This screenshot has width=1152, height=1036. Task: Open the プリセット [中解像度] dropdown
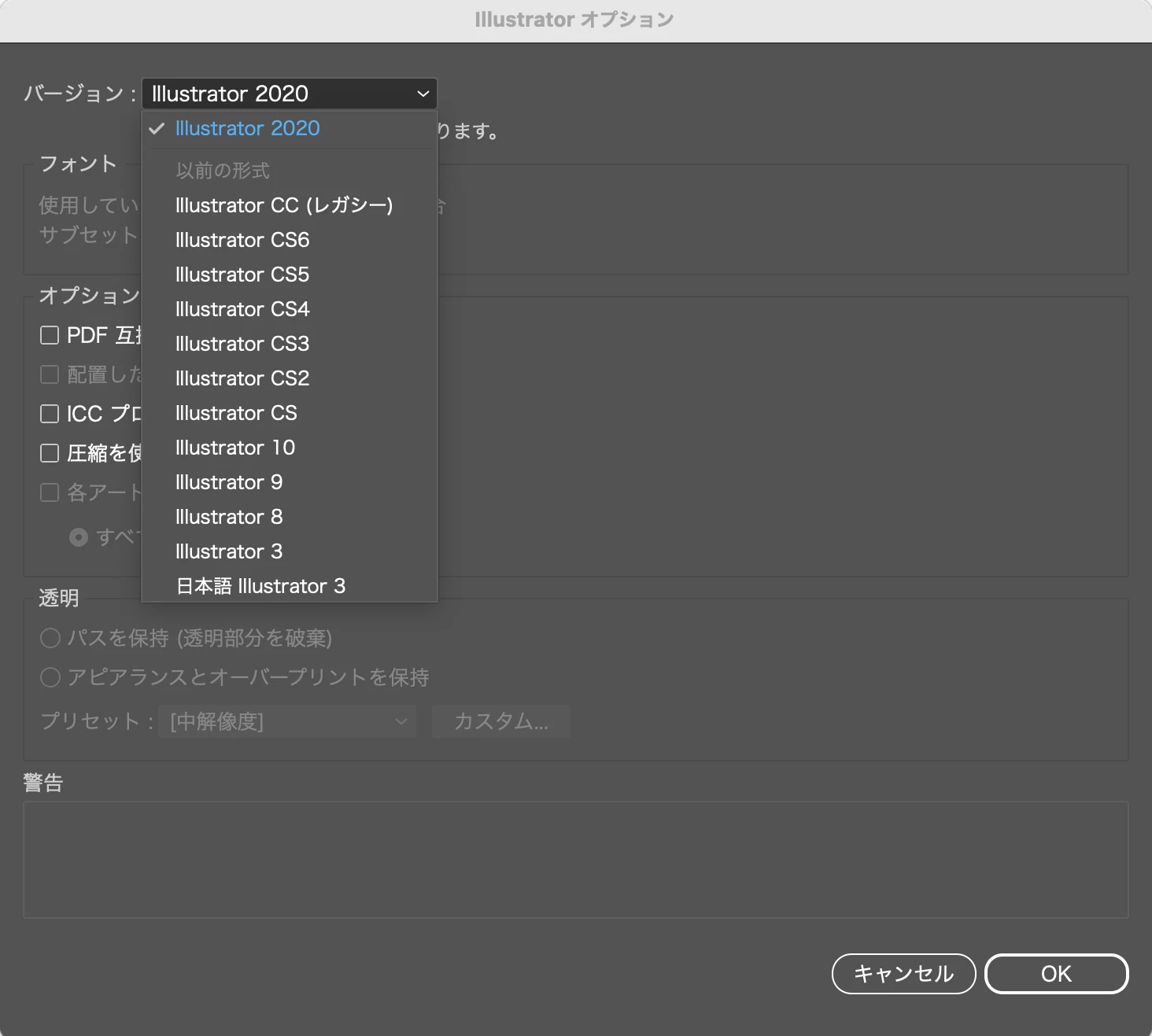(288, 721)
